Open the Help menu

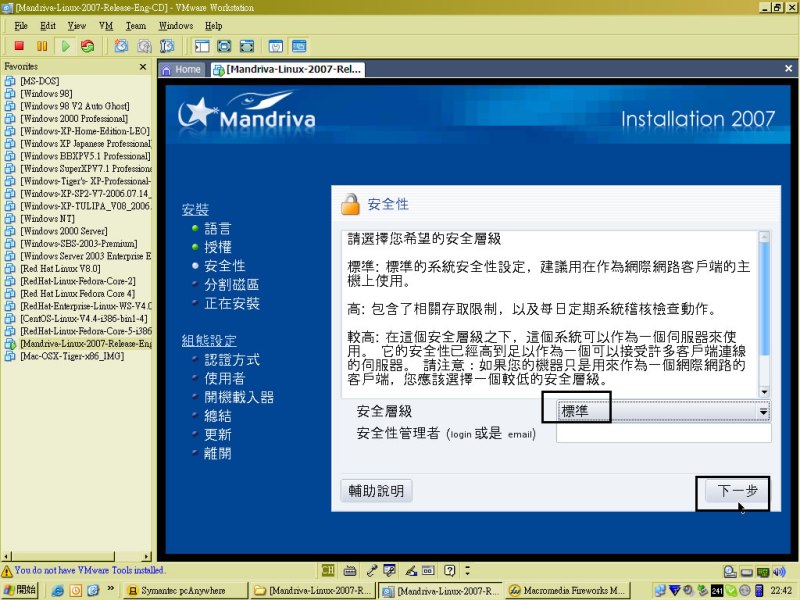point(213,26)
